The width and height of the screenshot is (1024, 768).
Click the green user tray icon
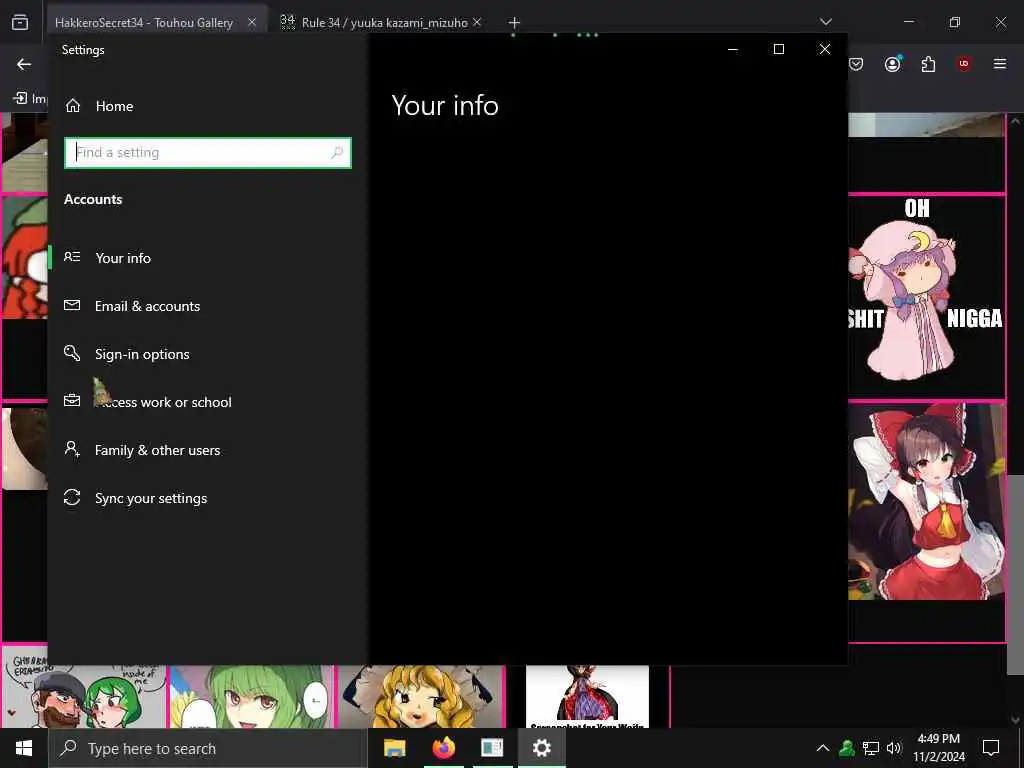pyautogui.click(x=847, y=748)
